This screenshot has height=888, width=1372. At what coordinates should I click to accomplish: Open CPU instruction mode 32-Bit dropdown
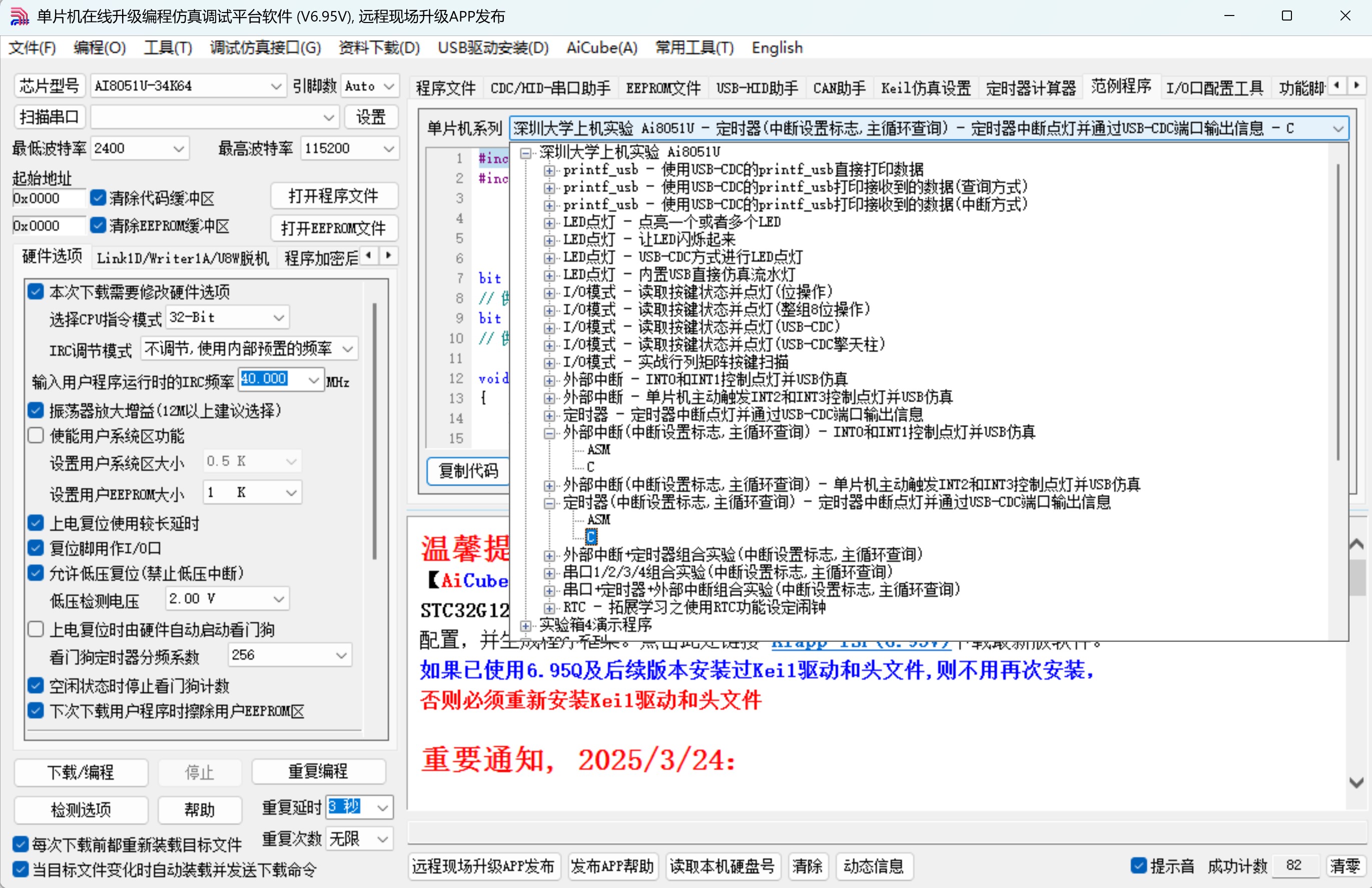[x=228, y=317]
